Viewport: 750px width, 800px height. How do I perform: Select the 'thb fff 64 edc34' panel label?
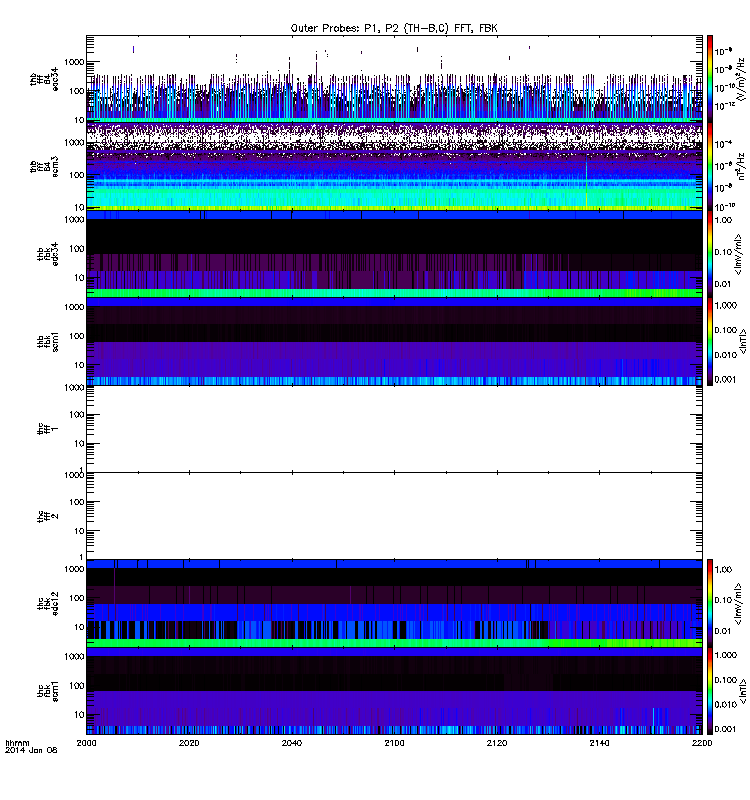click(44, 79)
